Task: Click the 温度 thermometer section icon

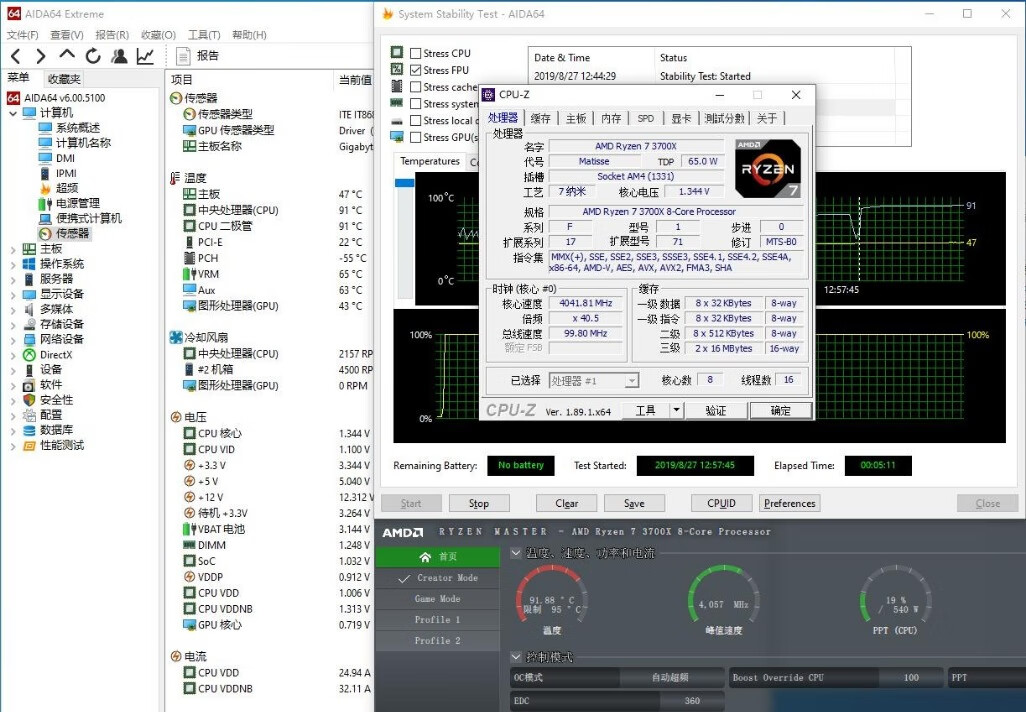Action: pyautogui.click(x=174, y=178)
